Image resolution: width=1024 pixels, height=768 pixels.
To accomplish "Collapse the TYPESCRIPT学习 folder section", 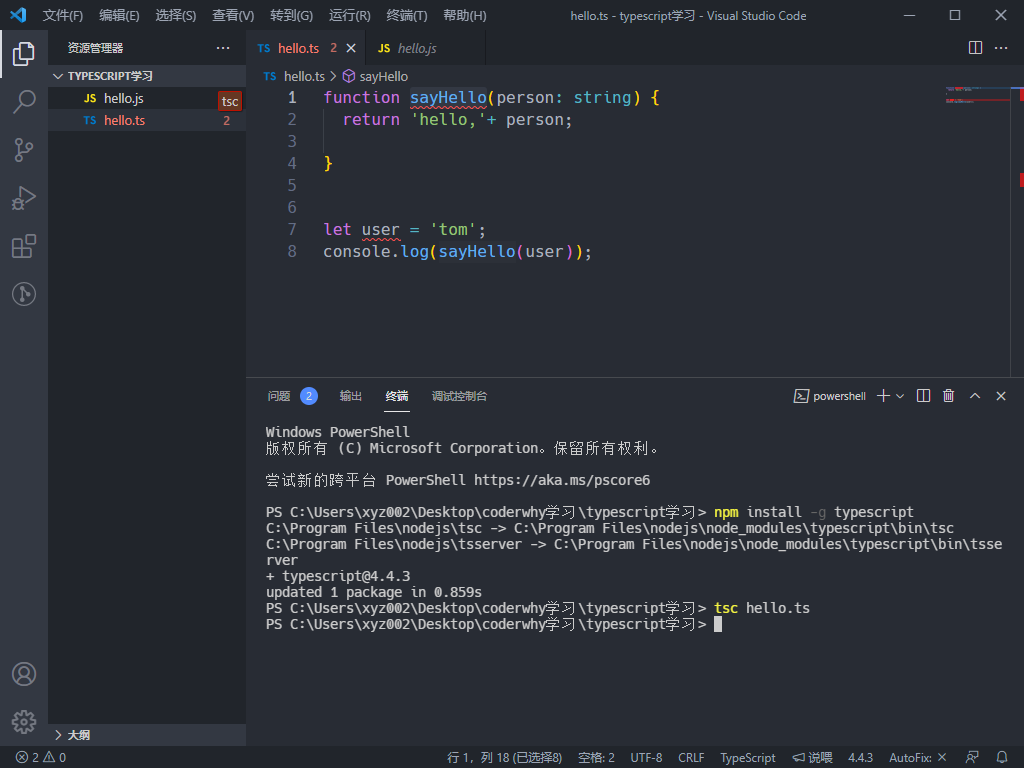I will [147, 76].
